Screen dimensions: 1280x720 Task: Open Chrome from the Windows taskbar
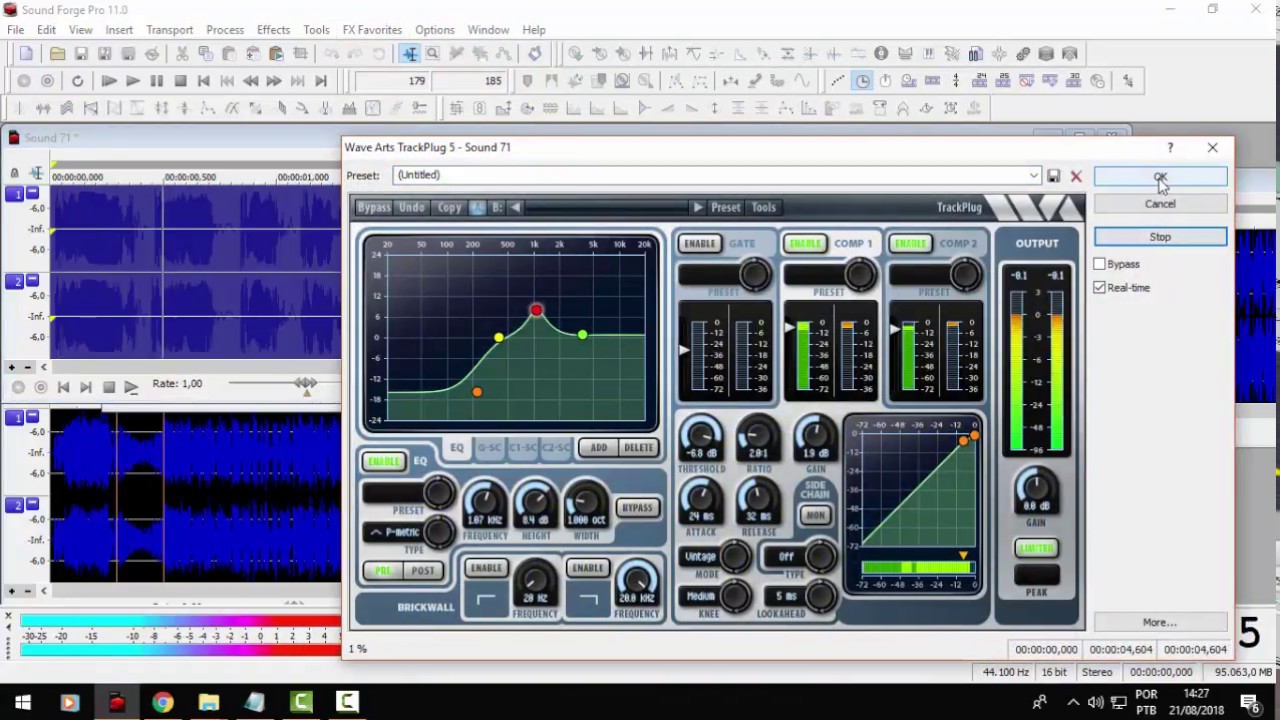coord(162,702)
